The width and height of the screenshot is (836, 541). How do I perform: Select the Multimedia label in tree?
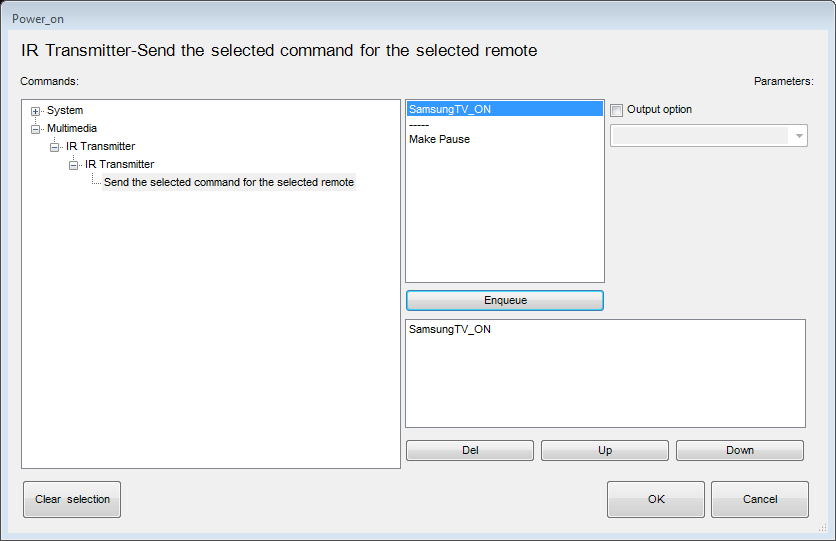[x=72, y=128]
